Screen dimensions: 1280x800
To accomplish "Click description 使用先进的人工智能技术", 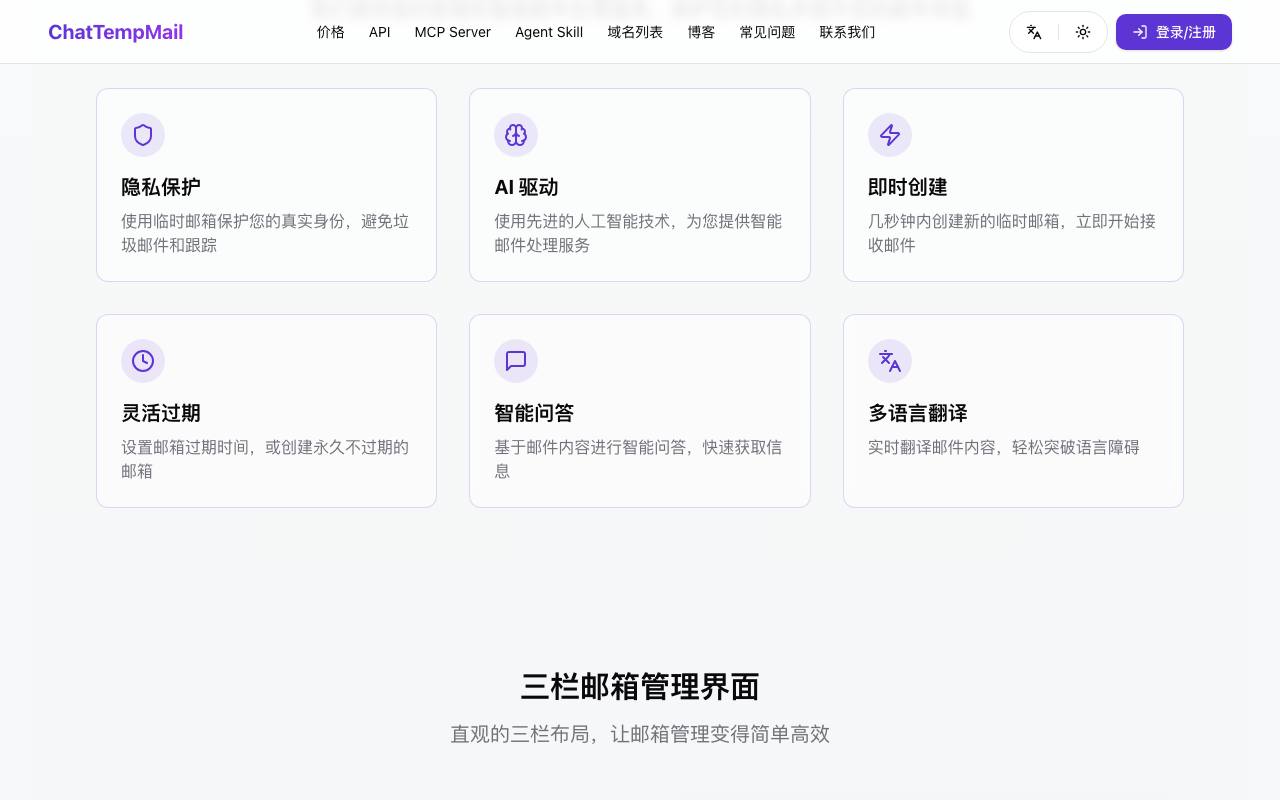I will point(638,233).
